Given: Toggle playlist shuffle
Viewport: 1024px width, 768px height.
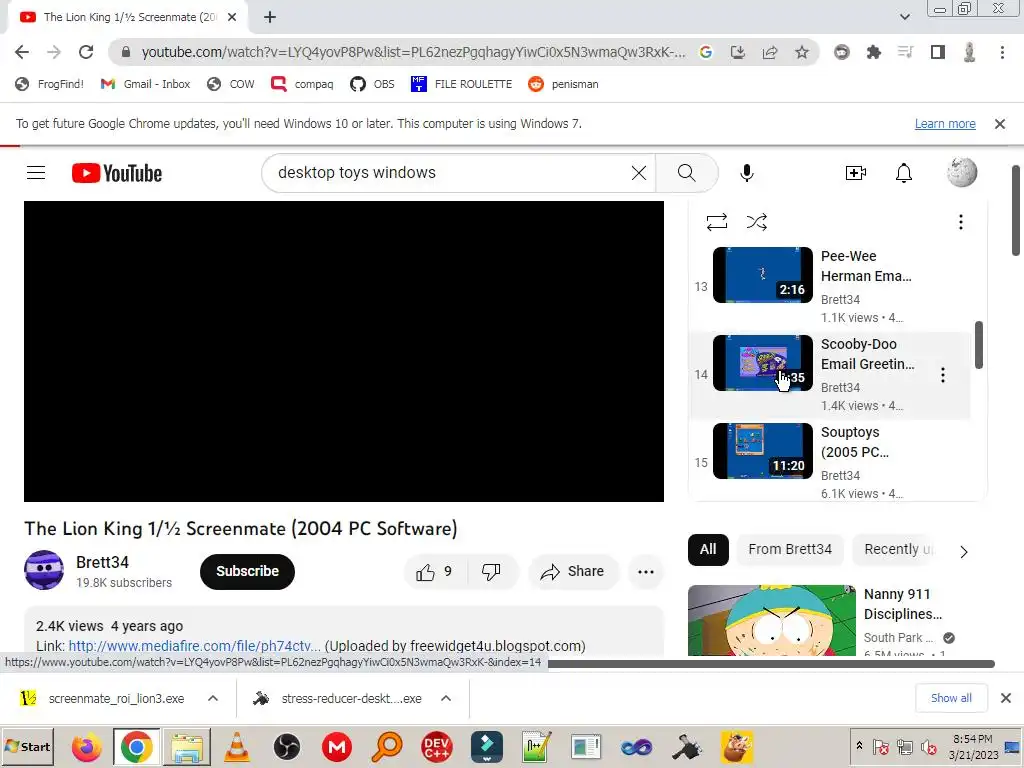Looking at the screenshot, I should click(756, 222).
